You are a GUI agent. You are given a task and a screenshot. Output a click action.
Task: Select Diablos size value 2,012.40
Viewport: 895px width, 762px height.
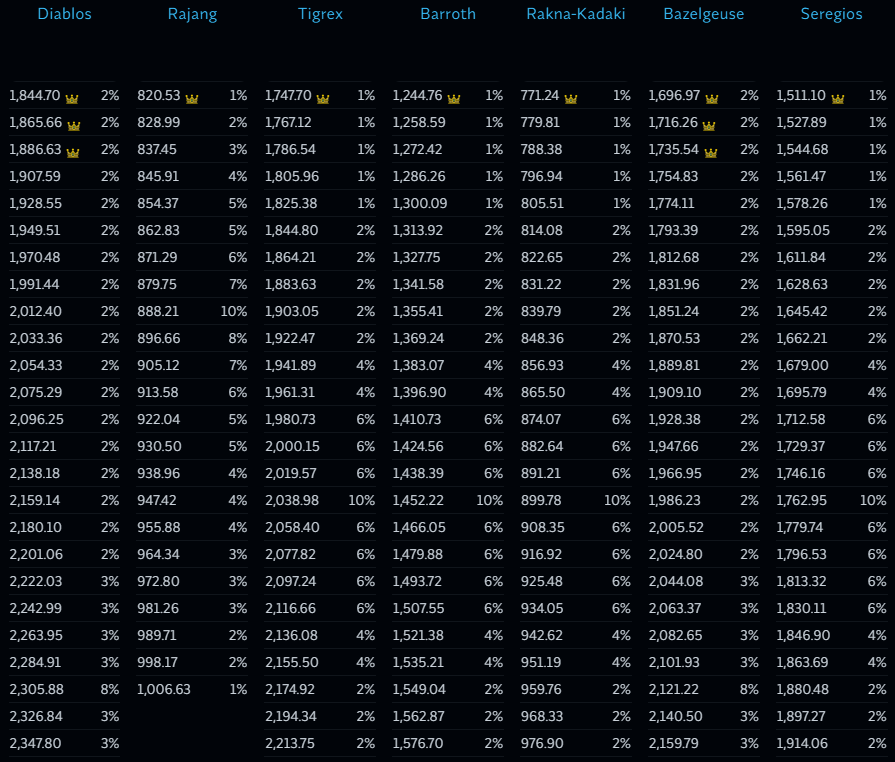(x=35, y=312)
